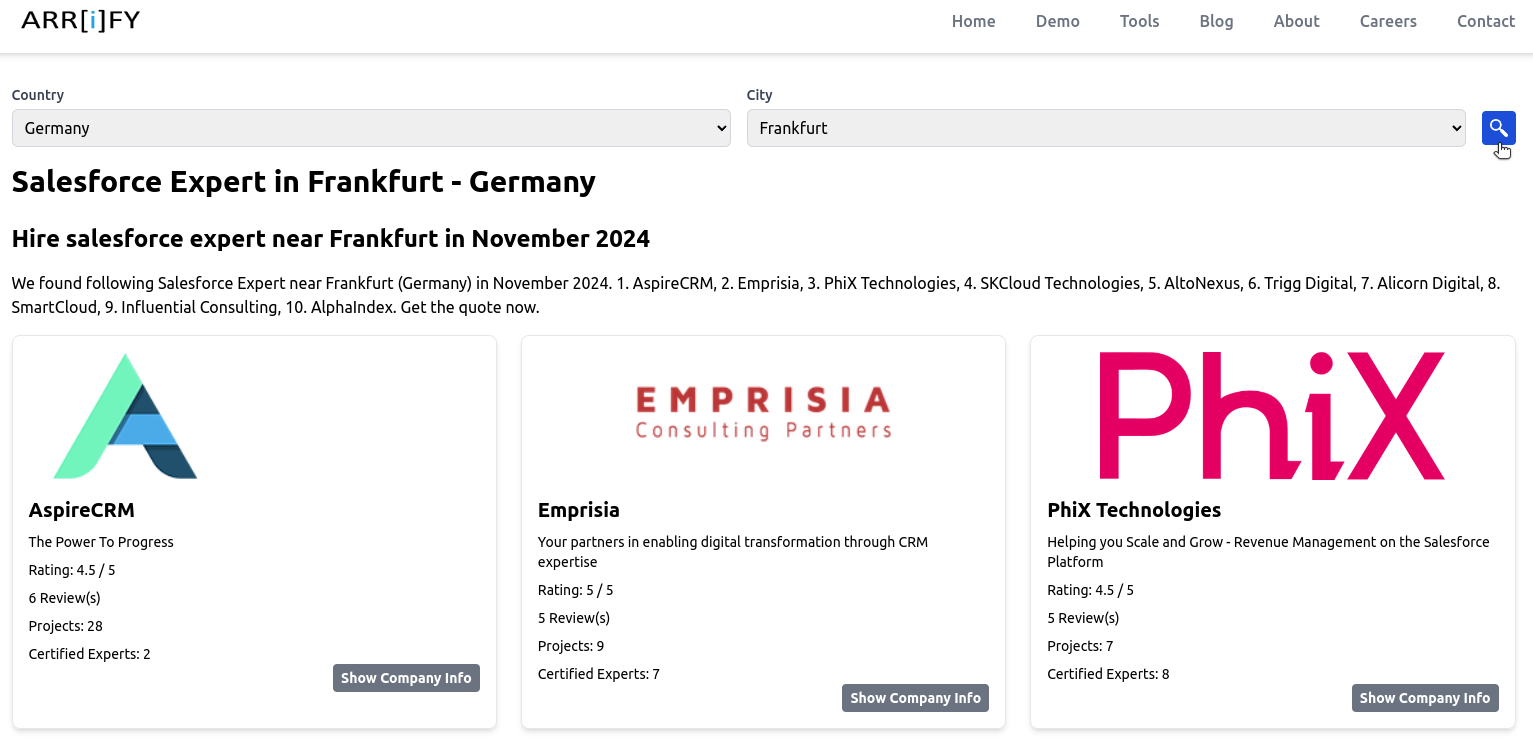Image resolution: width=1533 pixels, height=745 pixels.
Task: Navigate to the Home menu item
Action: coord(973,21)
